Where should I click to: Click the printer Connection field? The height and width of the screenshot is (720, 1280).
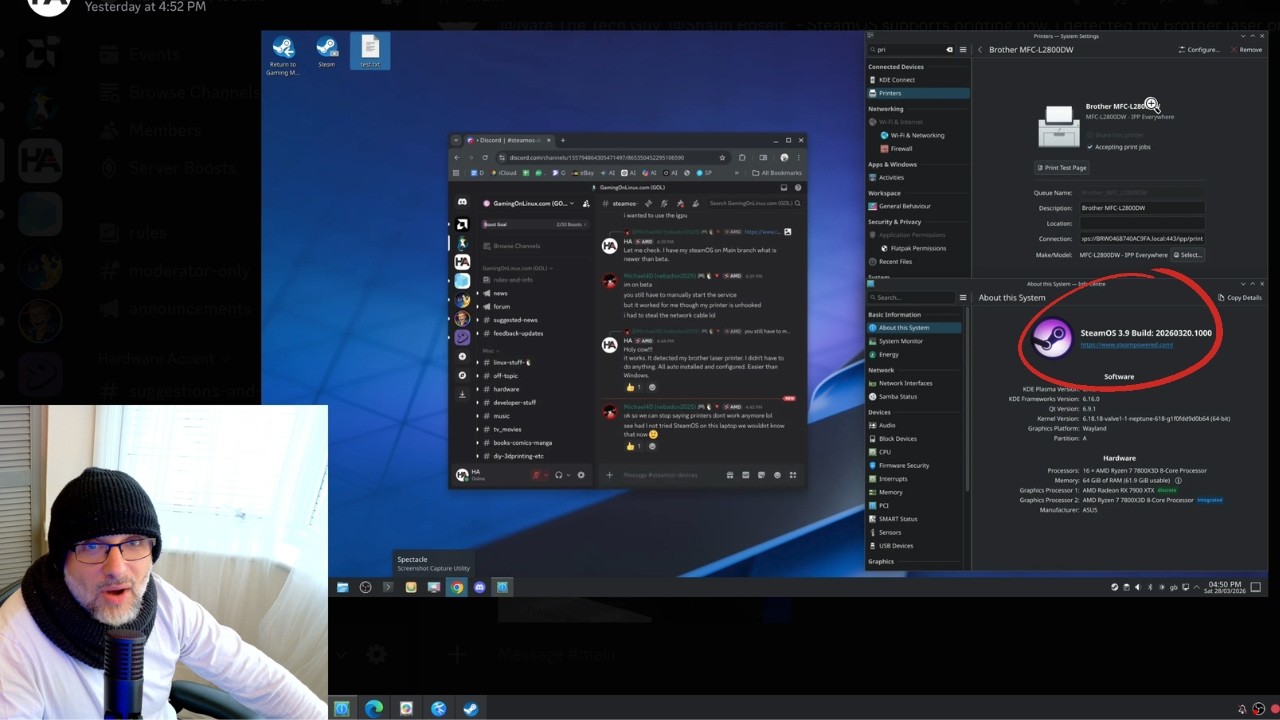1141,239
